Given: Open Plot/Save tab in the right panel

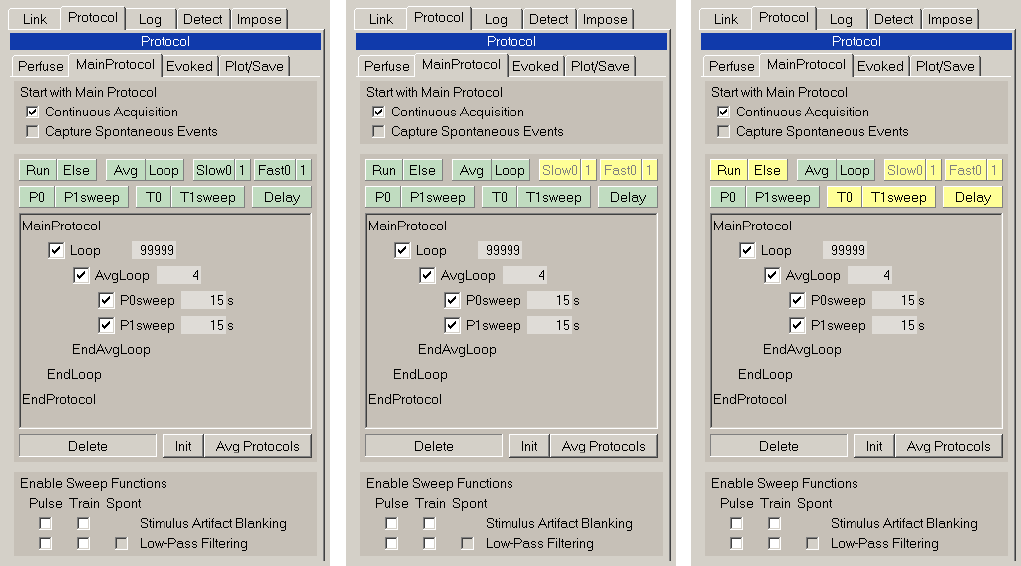Looking at the screenshot, I should point(944,66).
